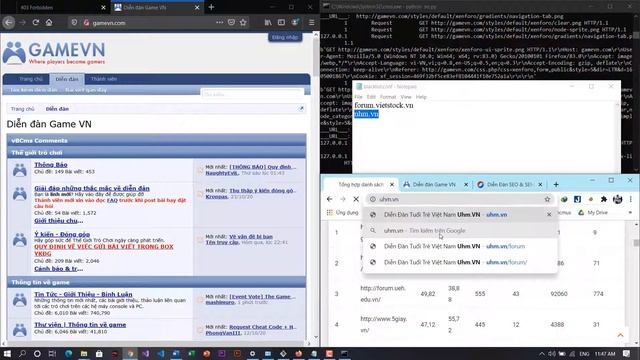Open Firefox hamburger menu
Screen dimensions: 640x360
coord(311,22)
